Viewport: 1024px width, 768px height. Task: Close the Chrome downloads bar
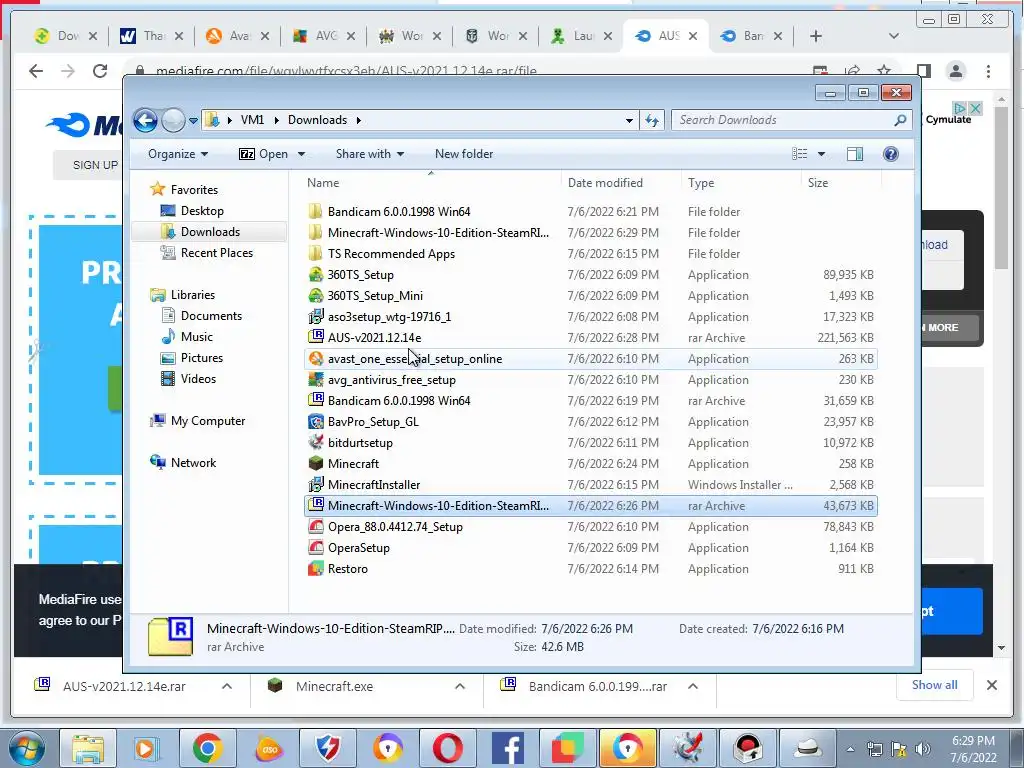point(991,685)
